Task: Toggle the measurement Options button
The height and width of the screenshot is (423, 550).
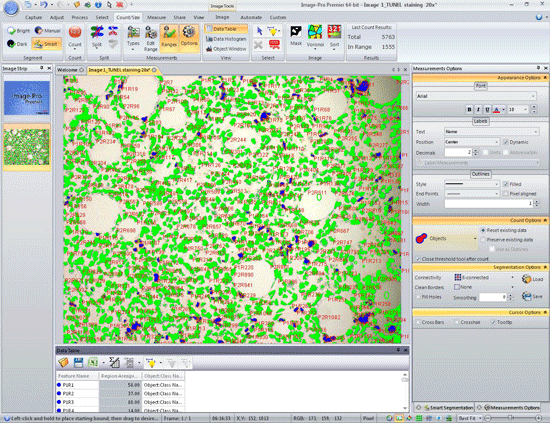Action: click(x=189, y=38)
